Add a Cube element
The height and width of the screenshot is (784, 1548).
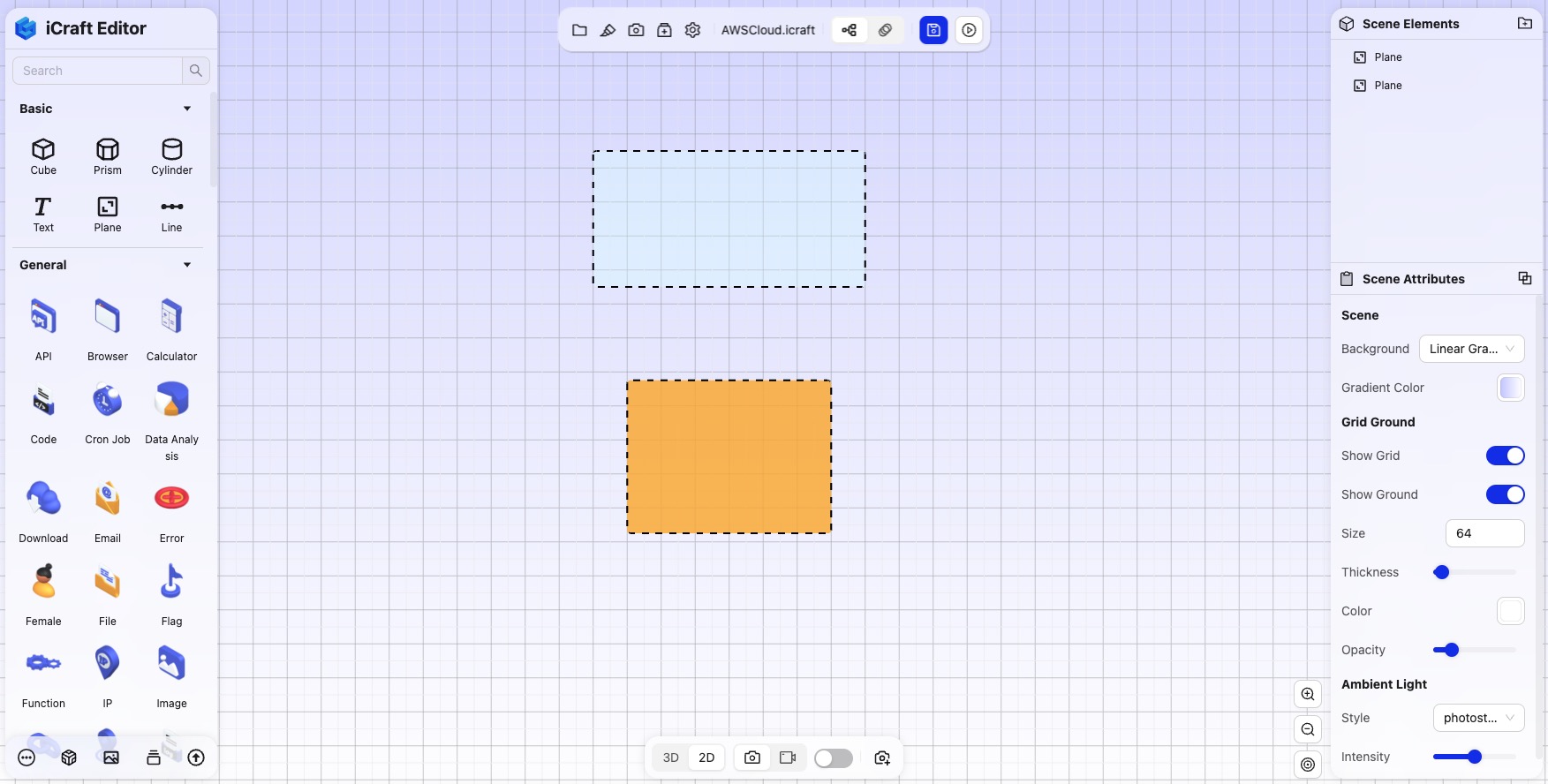(43, 157)
